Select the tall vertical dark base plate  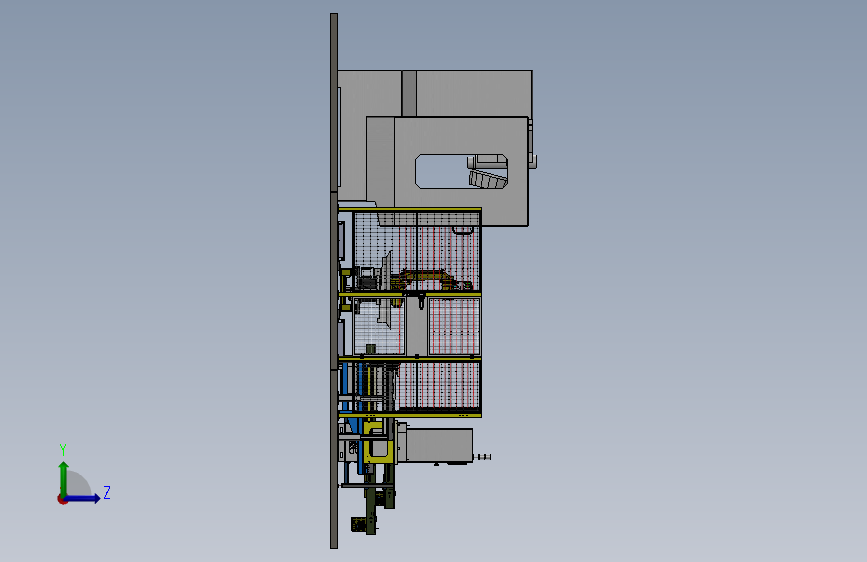(334, 281)
